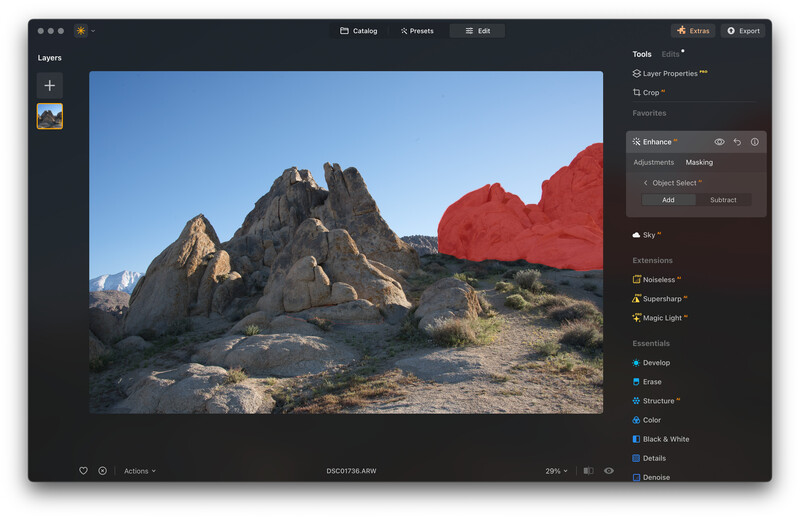Click the Extensions section label
Screen dimensions: 800x519
(x=652, y=260)
